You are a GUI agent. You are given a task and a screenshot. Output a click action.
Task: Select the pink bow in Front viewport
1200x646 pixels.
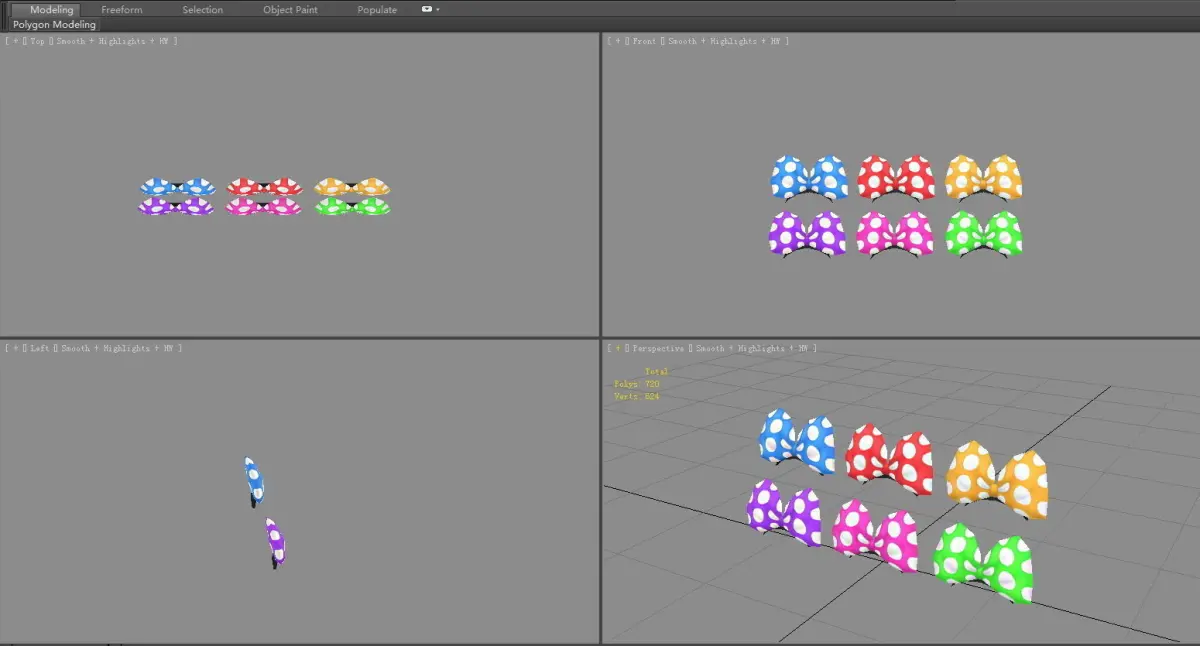coord(896,233)
